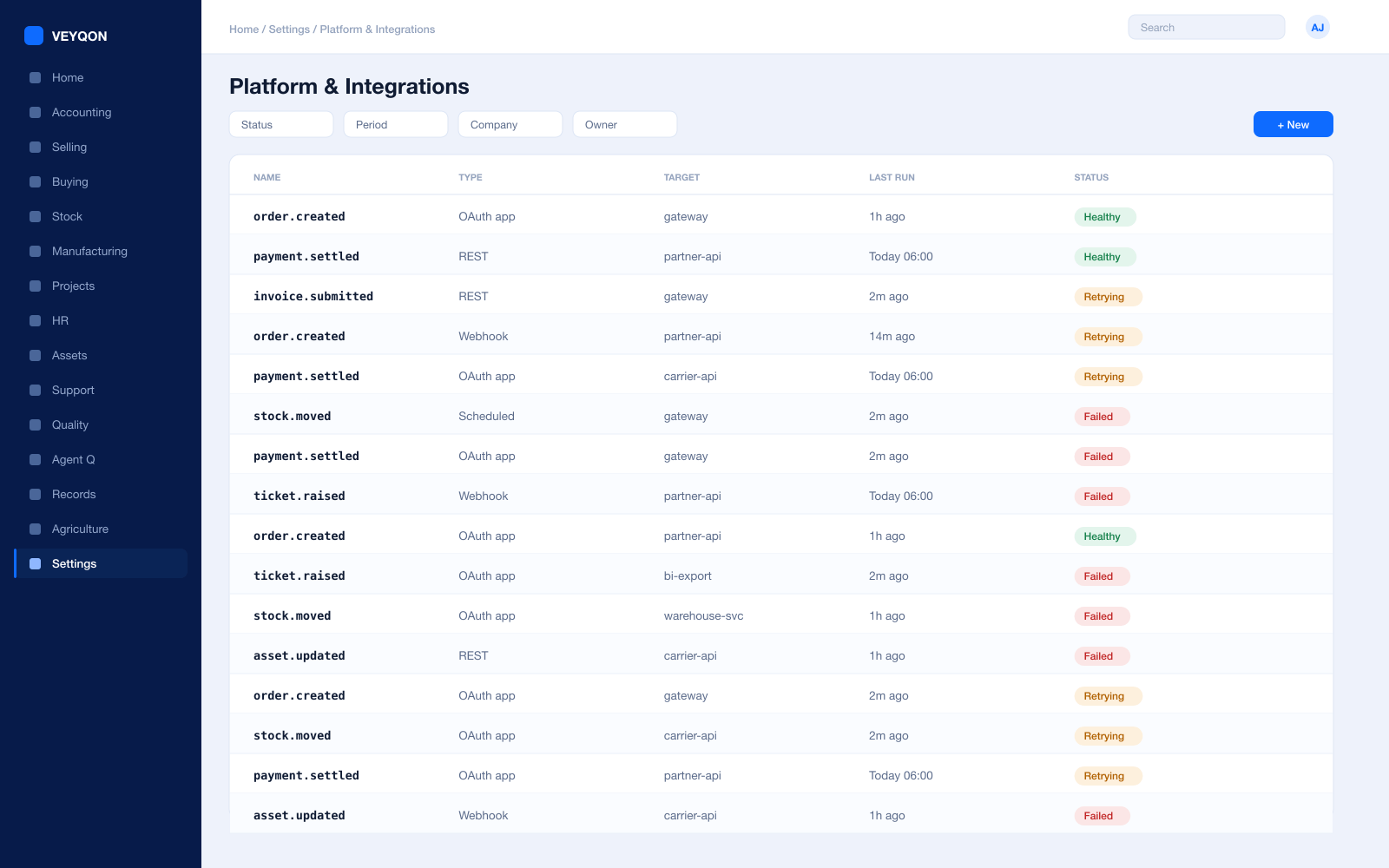Screen dimensions: 1389x868
Task: Click the Settings sidebar icon
Action: click(36, 563)
